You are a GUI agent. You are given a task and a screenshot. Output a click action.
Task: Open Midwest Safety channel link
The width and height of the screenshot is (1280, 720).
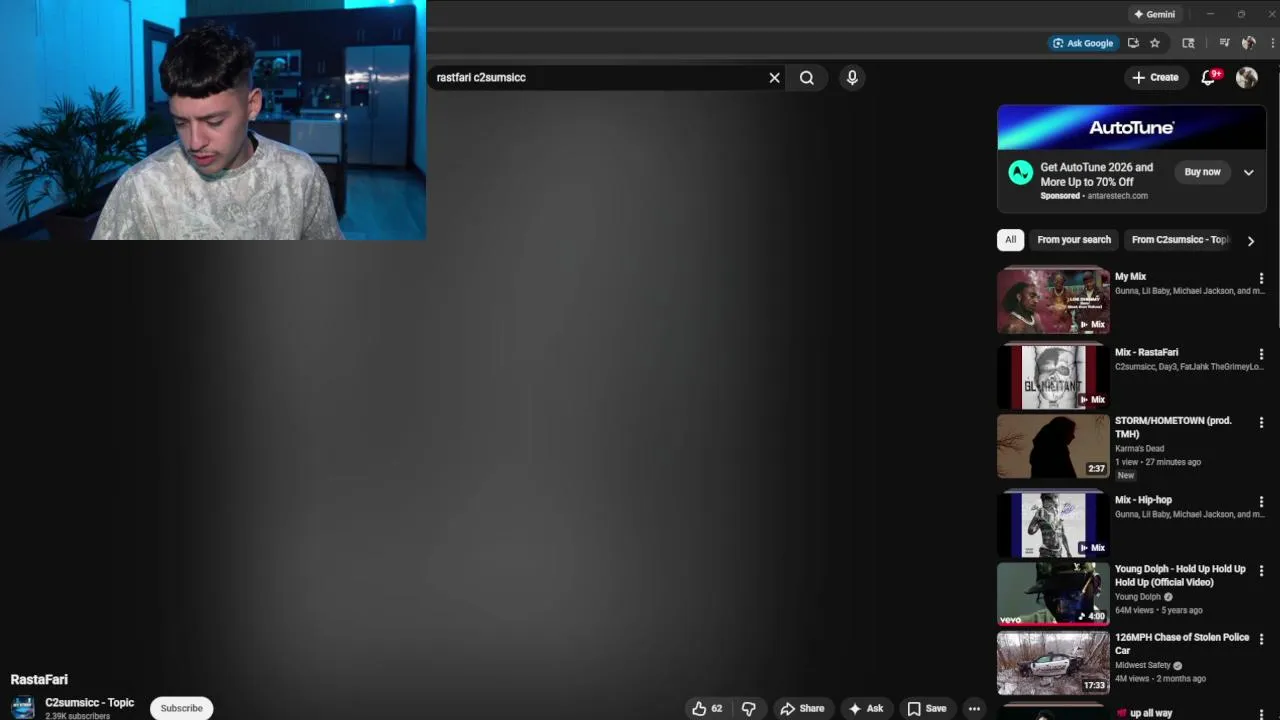[1143, 665]
